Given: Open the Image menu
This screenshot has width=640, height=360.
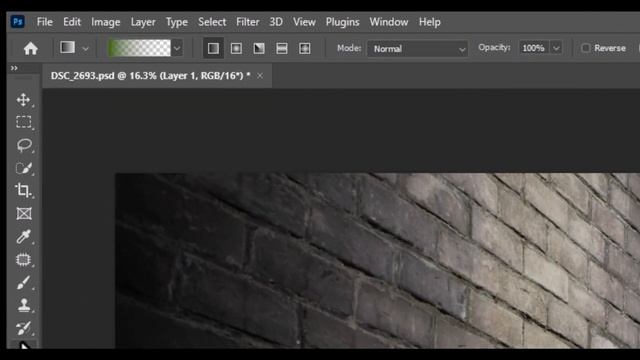Looking at the screenshot, I should click(x=105, y=22).
